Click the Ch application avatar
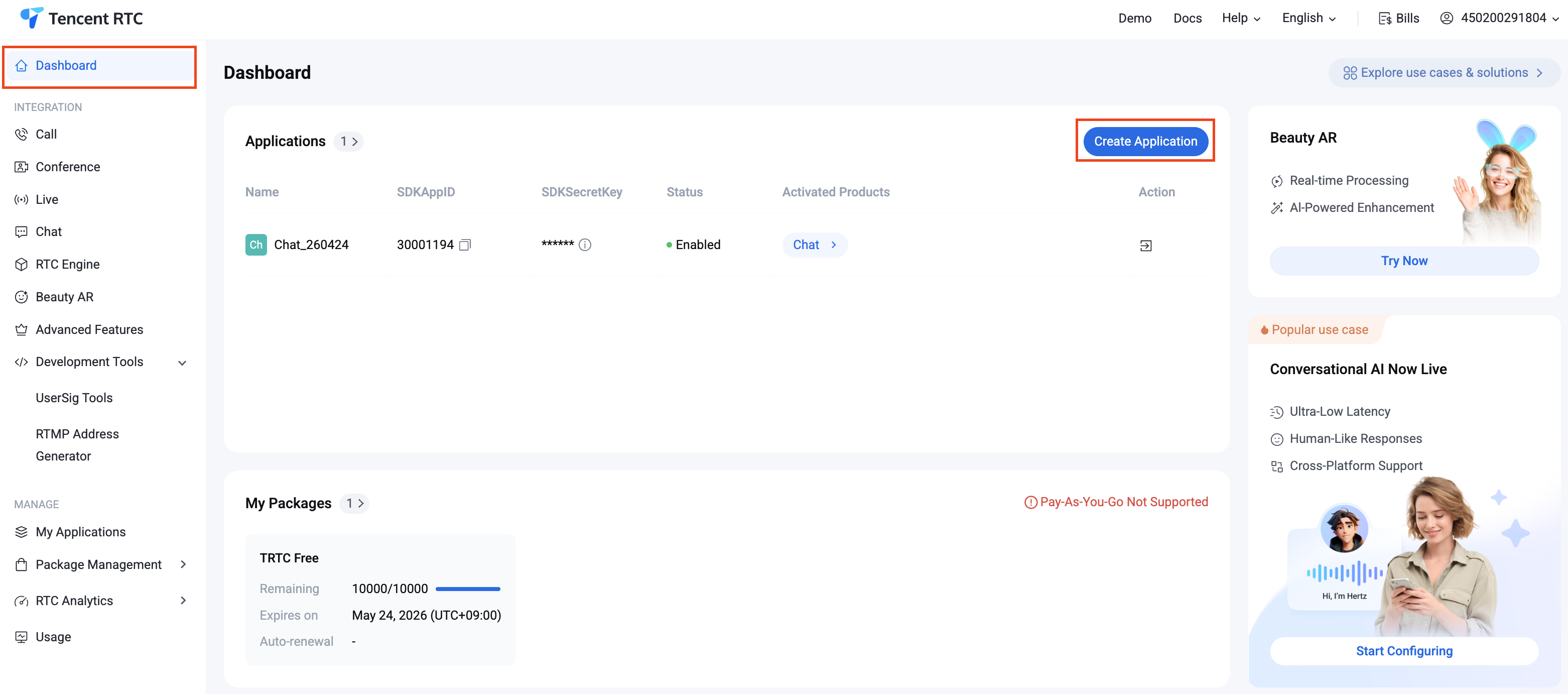The width and height of the screenshot is (1568, 694). (255, 245)
